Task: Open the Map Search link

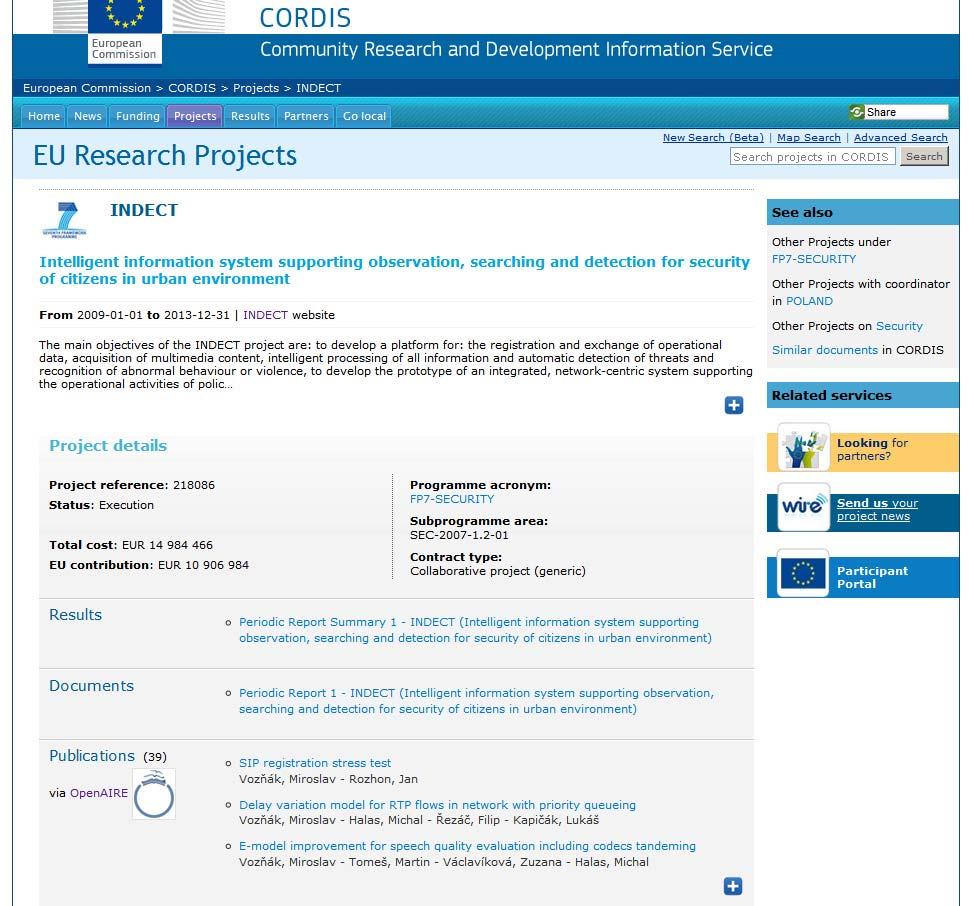Action: [x=808, y=138]
